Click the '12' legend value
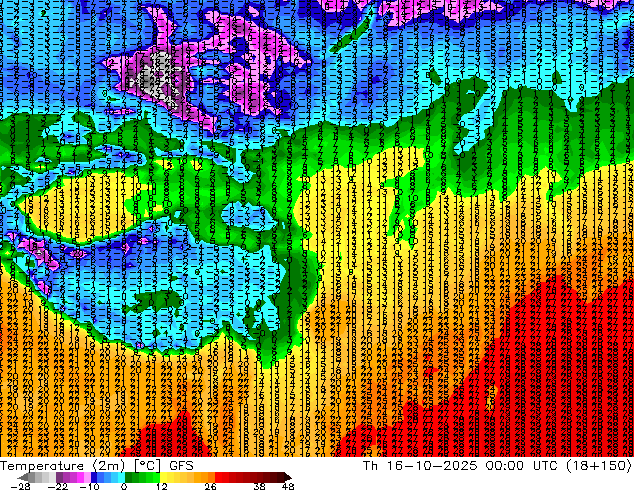This screenshot has width=634, height=490. [162, 486]
